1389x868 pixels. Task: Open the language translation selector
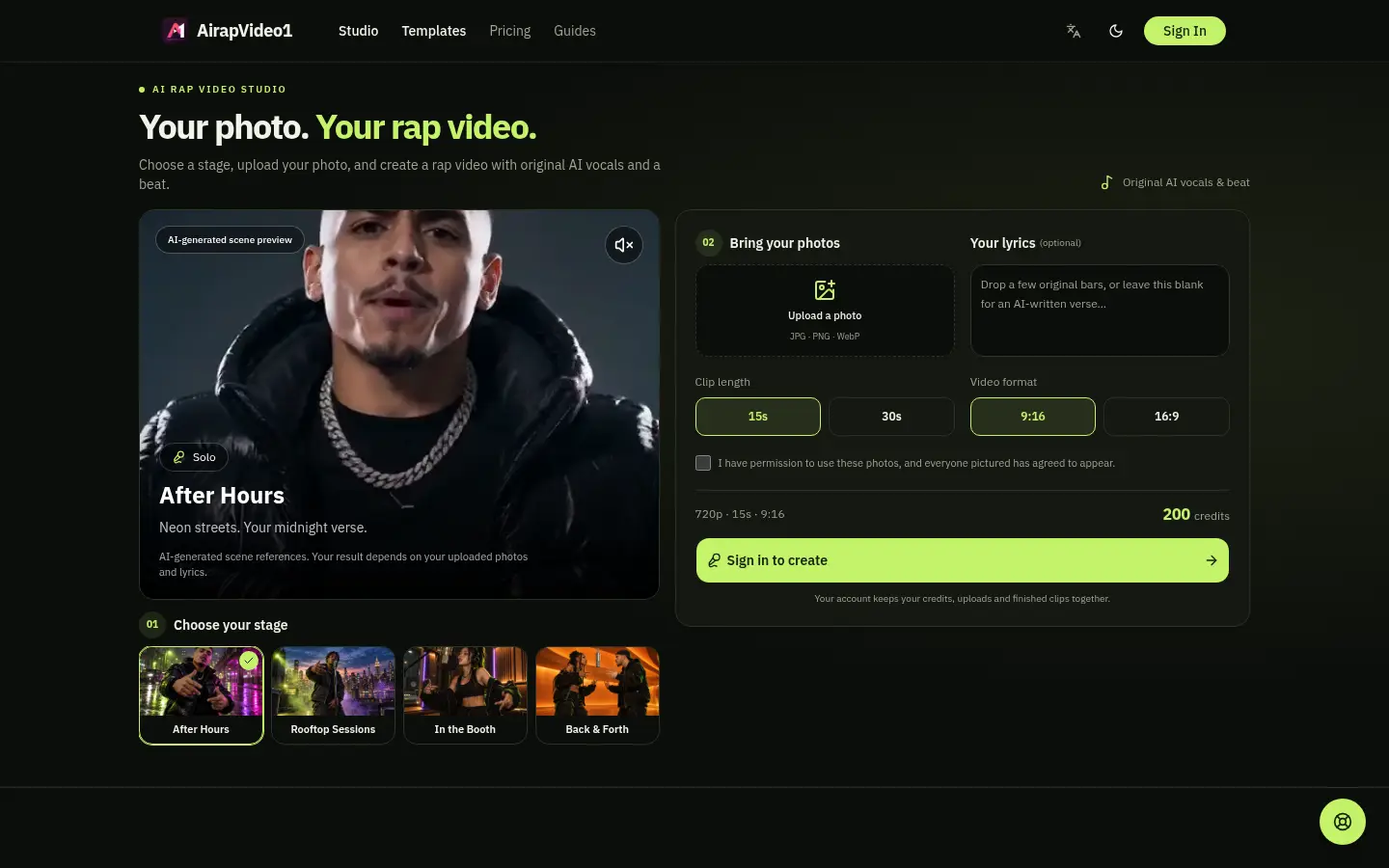pos(1074,31)
